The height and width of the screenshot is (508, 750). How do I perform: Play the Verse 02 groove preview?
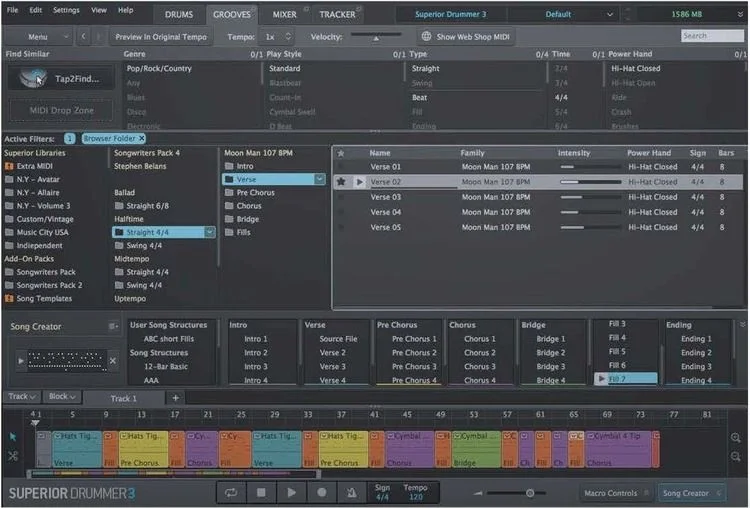pos(359,182)
